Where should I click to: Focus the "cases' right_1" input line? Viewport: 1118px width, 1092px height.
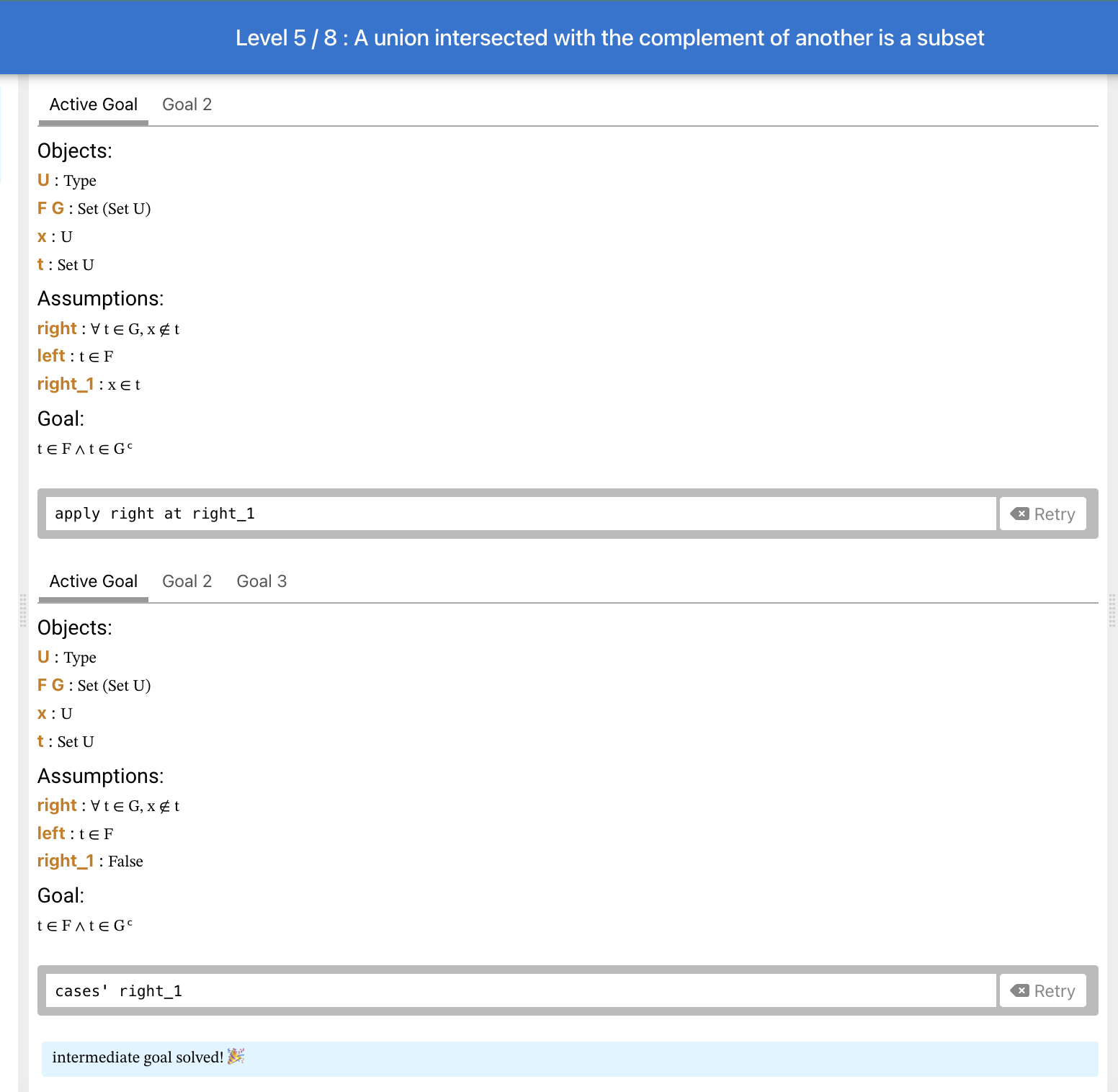521,990
